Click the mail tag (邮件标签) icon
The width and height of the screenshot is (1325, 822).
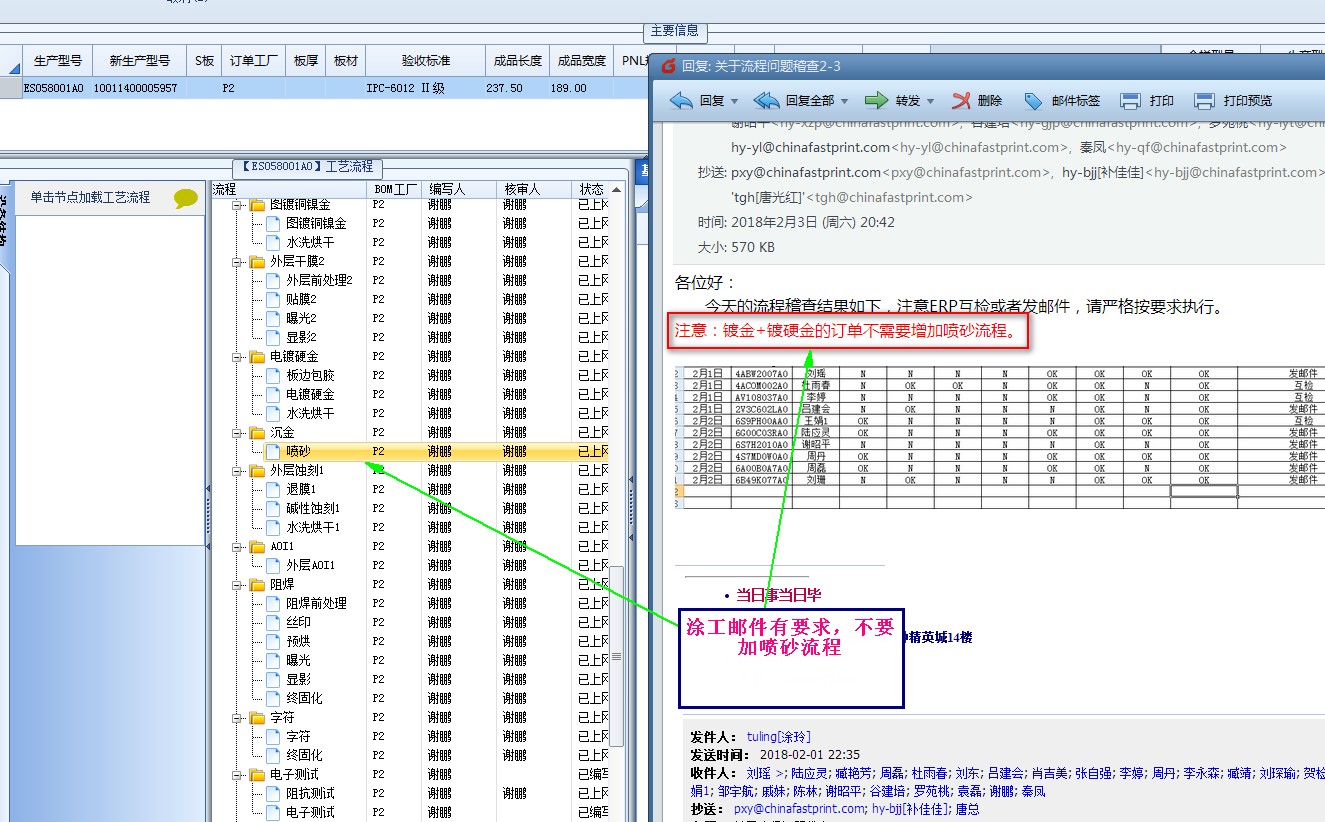(1034, 101)
